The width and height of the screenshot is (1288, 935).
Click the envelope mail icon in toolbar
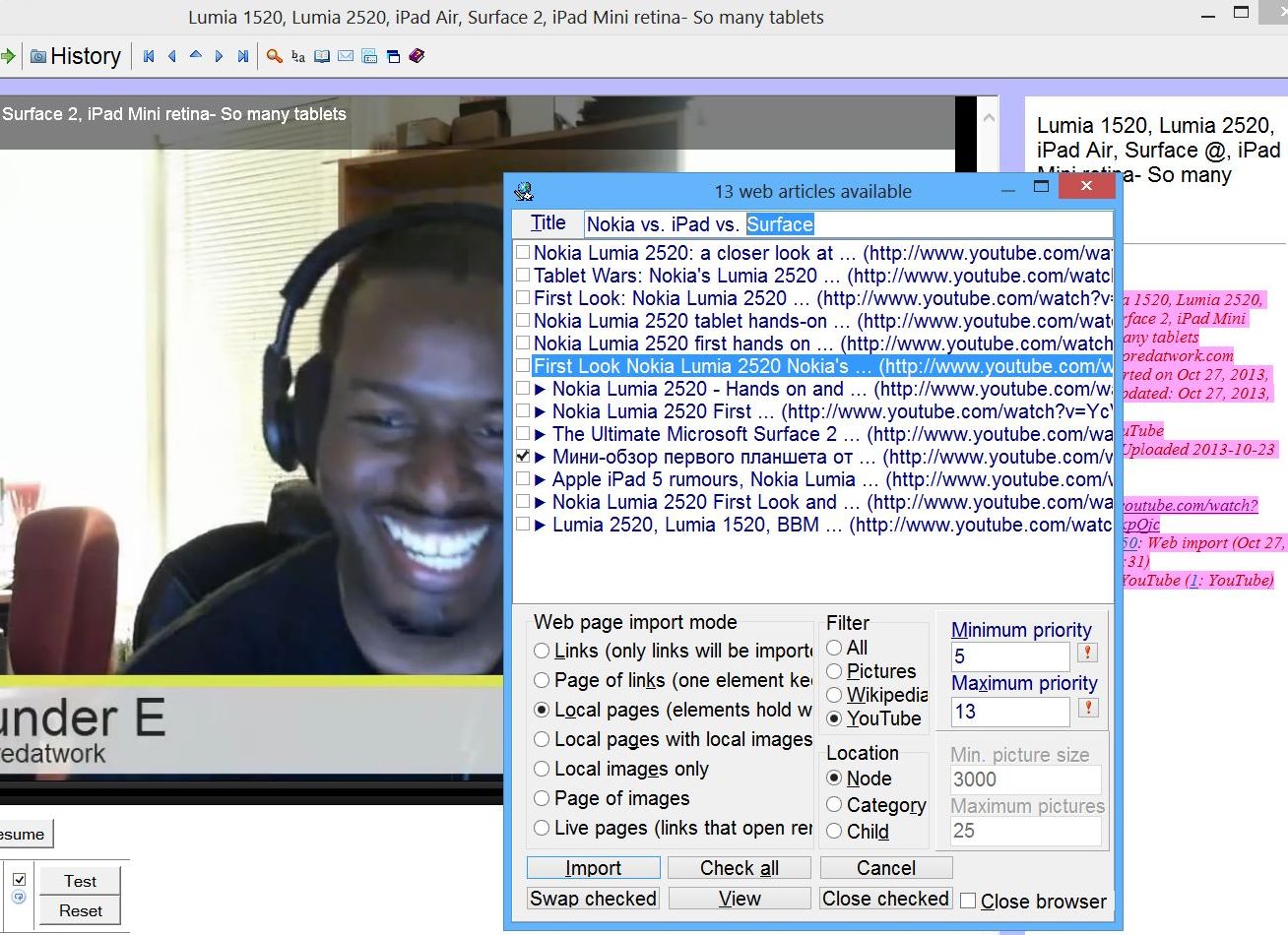point(346,56)
